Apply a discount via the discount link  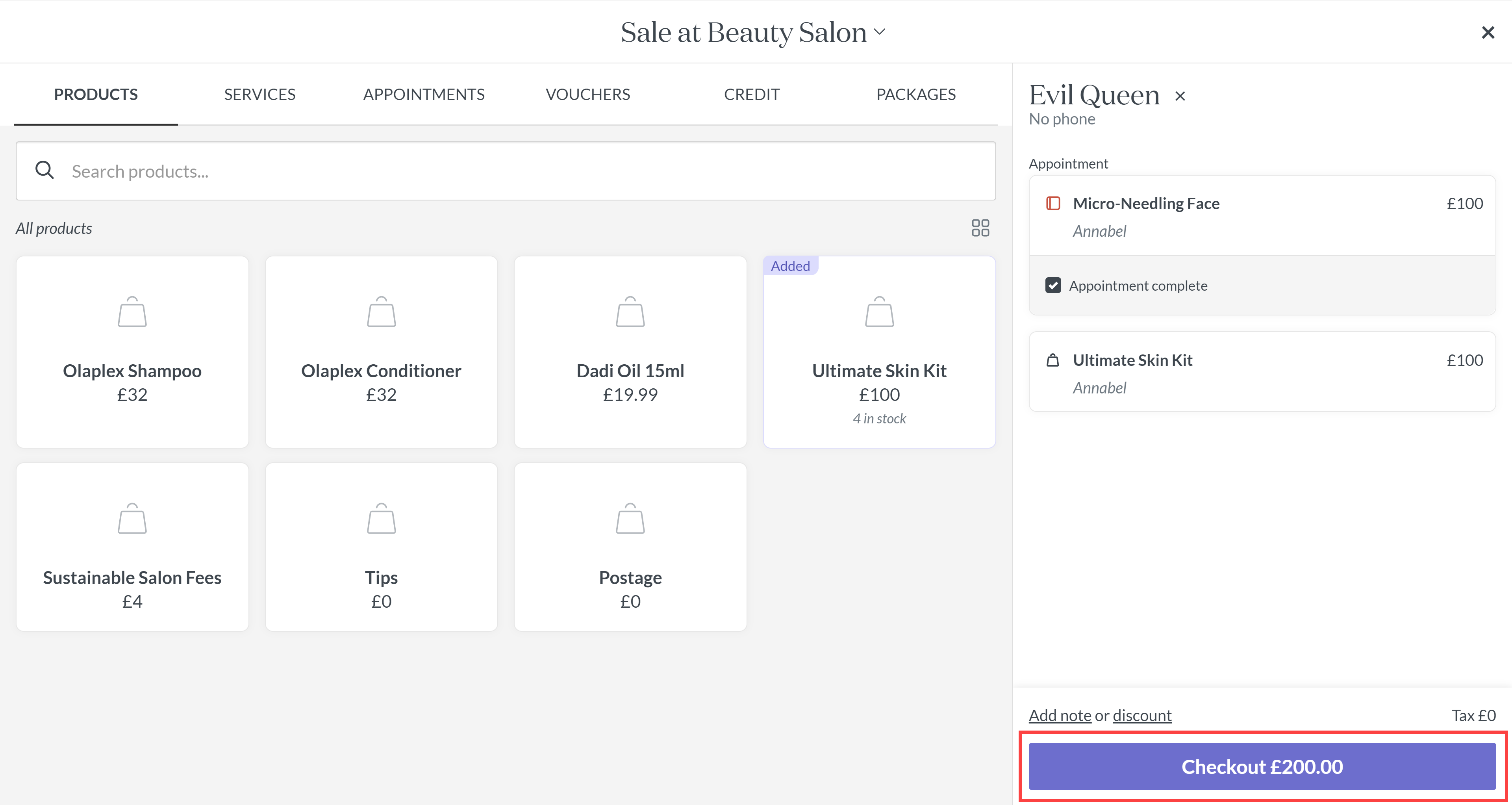[1141, 715]
